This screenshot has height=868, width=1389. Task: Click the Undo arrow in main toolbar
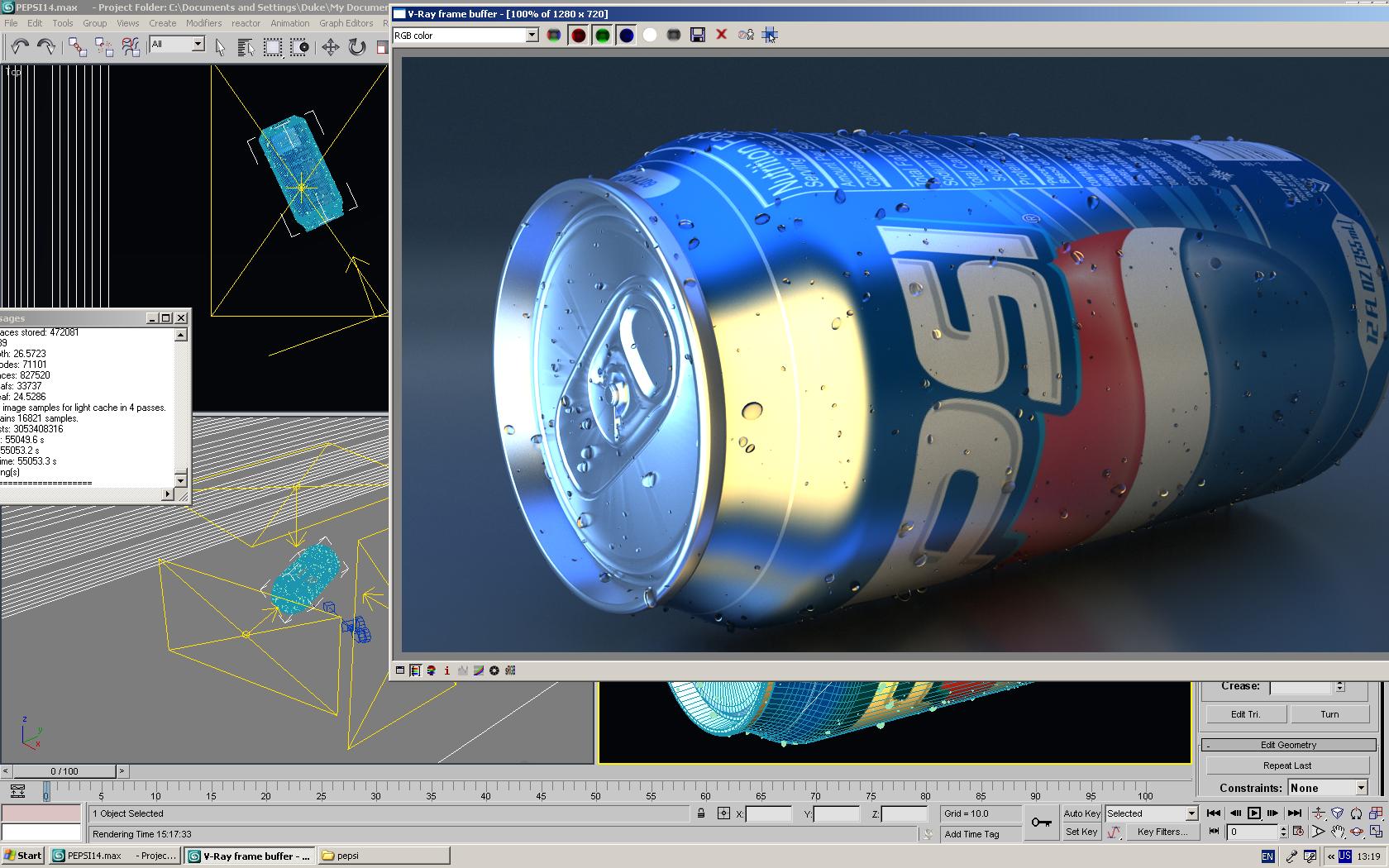pyautogui.click(x=19, y=46)
